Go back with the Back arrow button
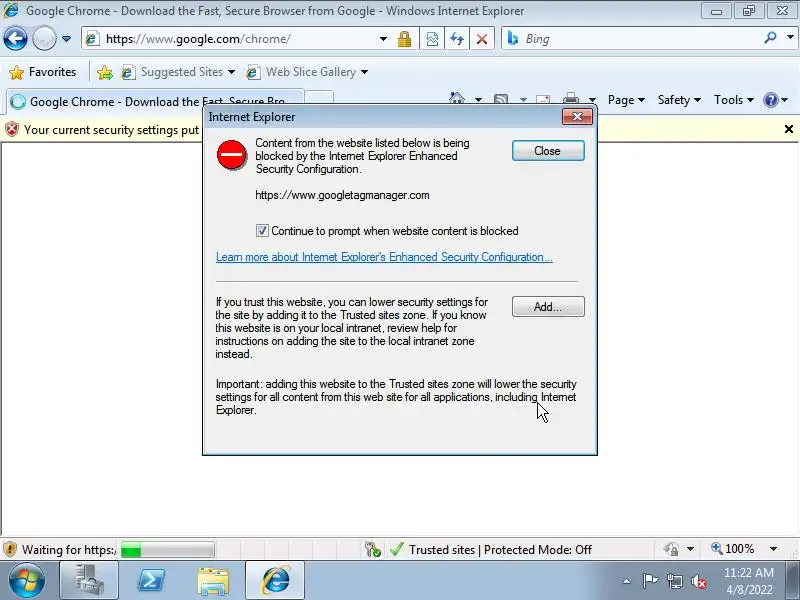Viewport: 800px width, 600px height. click(x=15, y=39)
